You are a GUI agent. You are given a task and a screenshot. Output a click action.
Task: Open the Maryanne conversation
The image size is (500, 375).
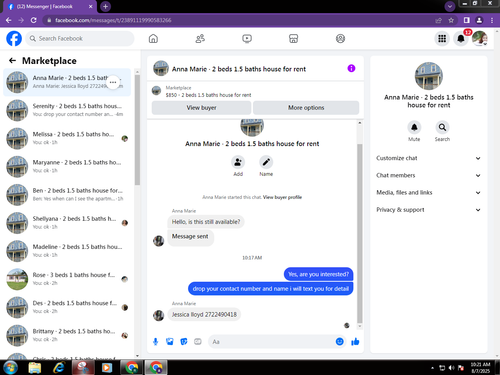point(67,166)
